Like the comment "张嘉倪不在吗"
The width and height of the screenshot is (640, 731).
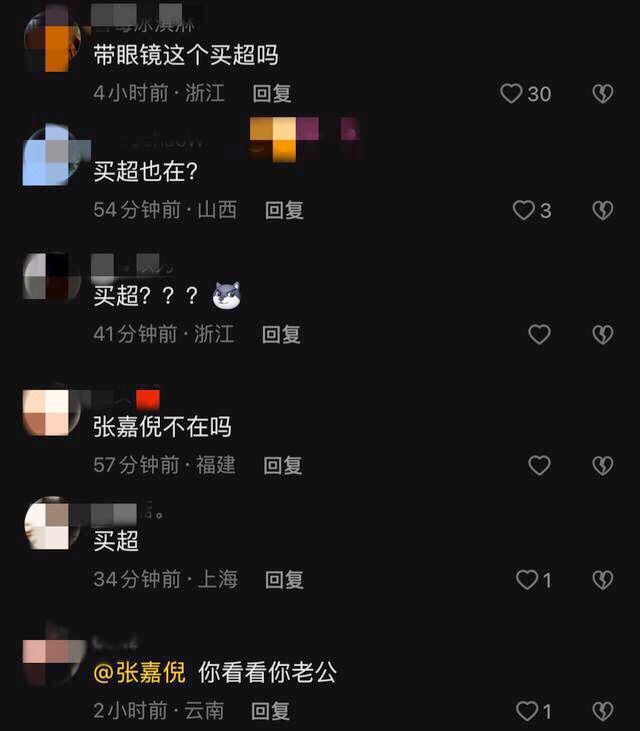point(539,465)
